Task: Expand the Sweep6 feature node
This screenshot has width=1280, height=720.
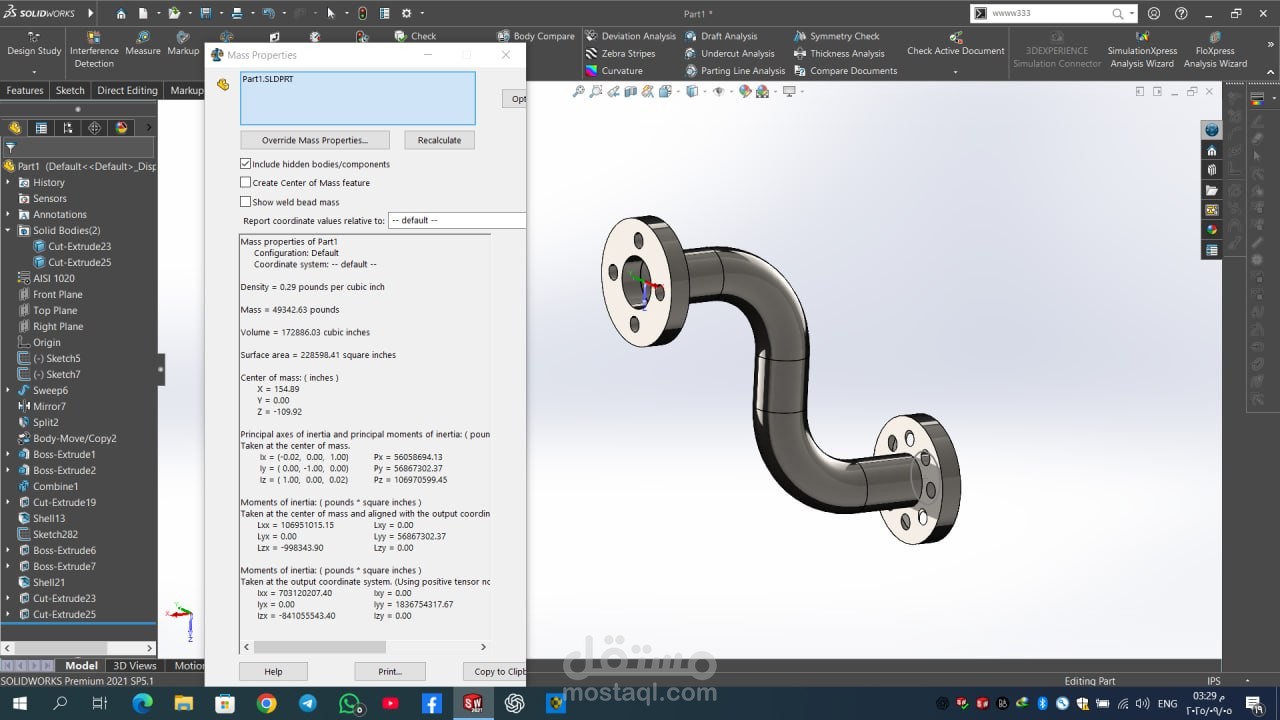Action: click(9, 391)
